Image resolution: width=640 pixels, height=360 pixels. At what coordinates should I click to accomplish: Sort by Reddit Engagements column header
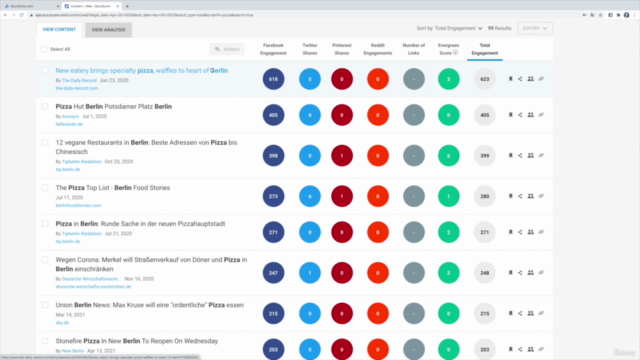tap(378, 49)
